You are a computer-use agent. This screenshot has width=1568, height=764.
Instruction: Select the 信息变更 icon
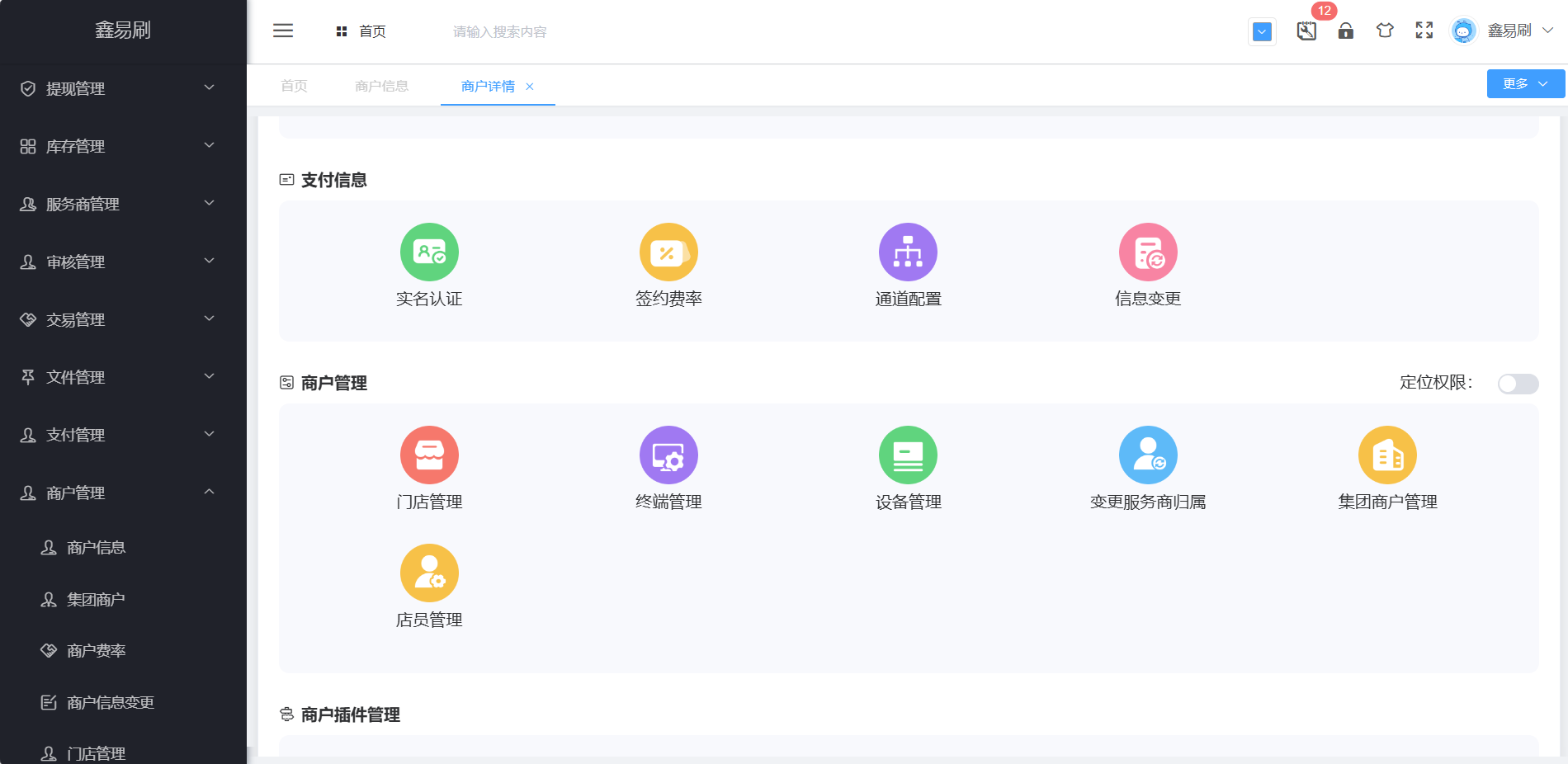coord(1147,252)
